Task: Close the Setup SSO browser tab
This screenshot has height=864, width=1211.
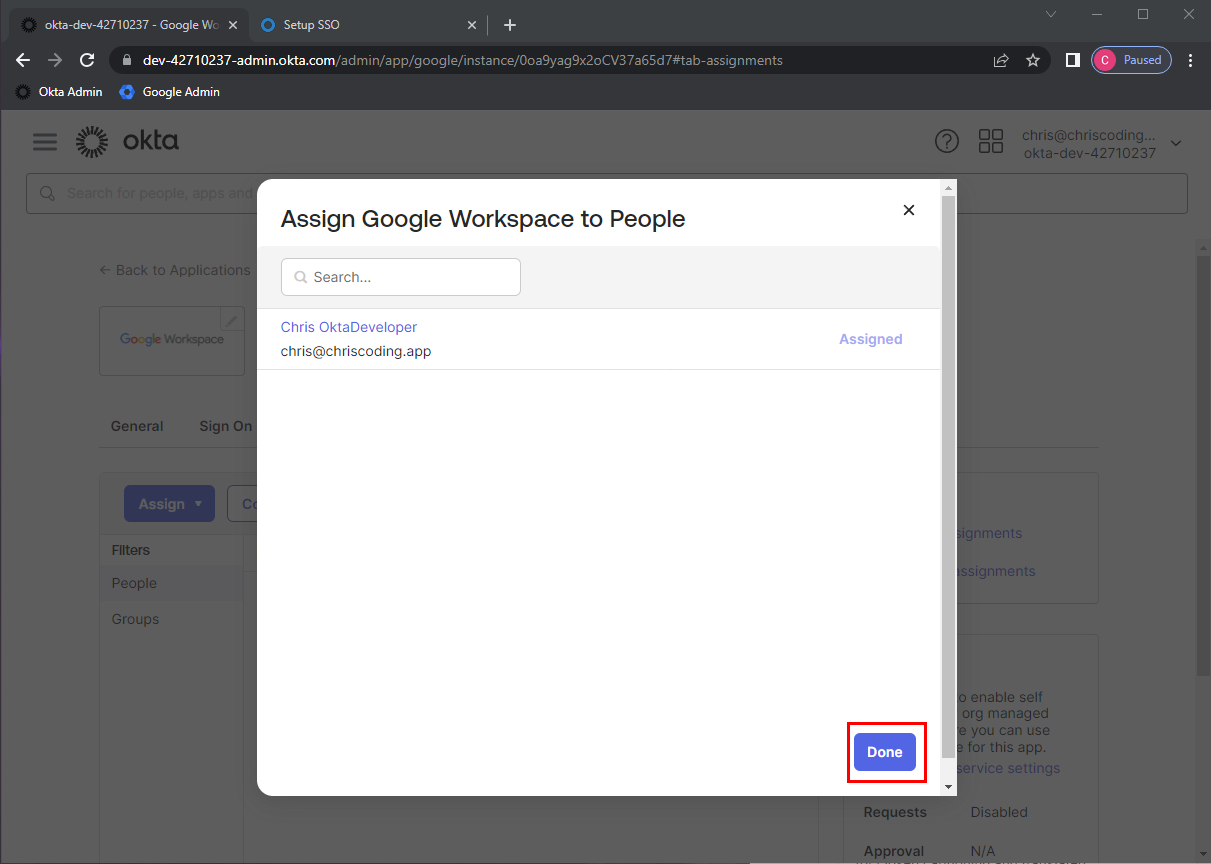Action: [x=472, y=25]
